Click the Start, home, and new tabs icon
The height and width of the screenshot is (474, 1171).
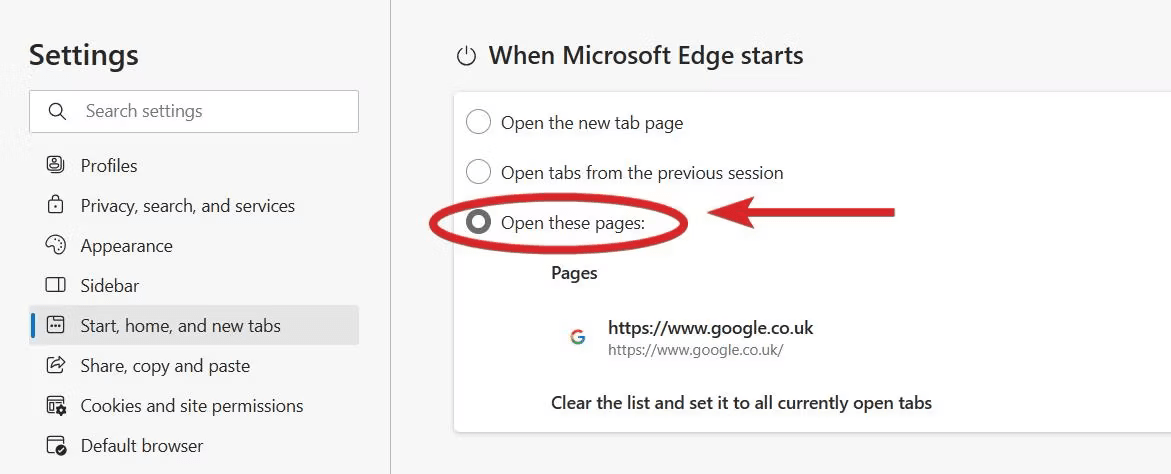[x=55, y=325]
